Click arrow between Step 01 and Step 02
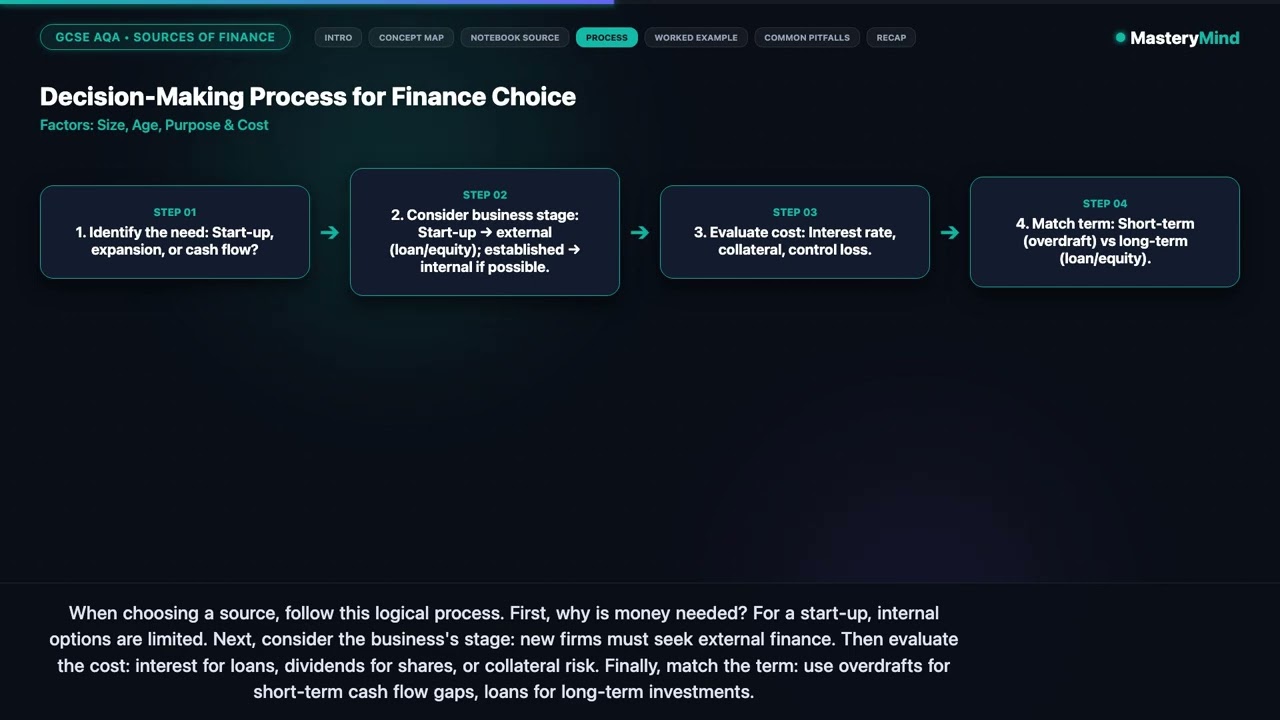Screen dimensions: 1280x720 point(330,232)
